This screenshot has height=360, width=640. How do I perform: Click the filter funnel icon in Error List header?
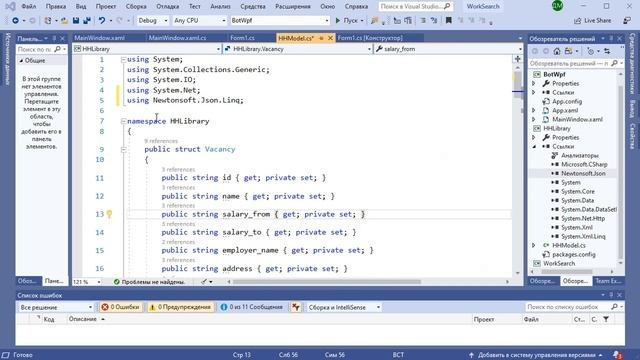(x=606, y=319)
